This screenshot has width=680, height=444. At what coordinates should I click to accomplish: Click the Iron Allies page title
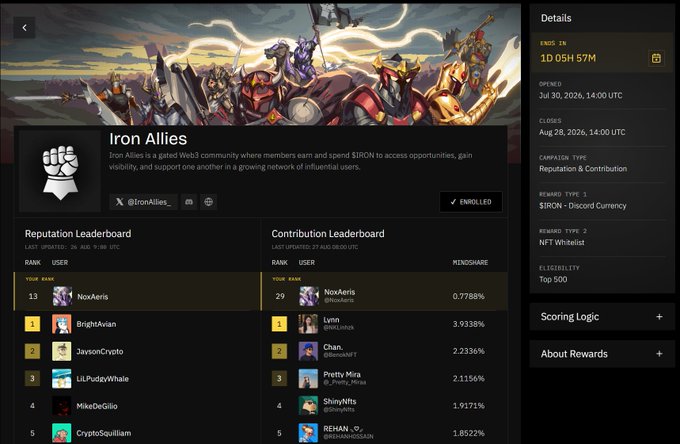(148, 139)
